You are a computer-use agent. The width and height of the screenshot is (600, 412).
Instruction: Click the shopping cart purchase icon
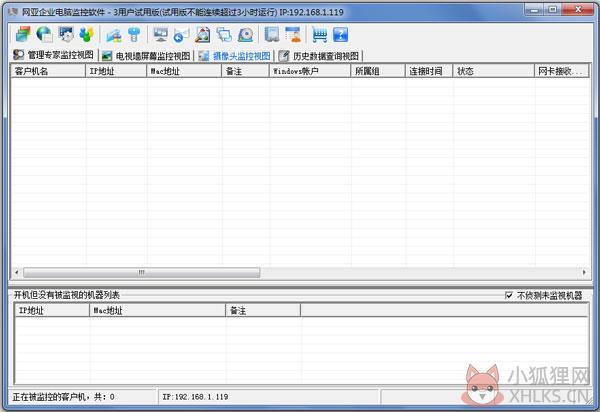tap(320, 35)
